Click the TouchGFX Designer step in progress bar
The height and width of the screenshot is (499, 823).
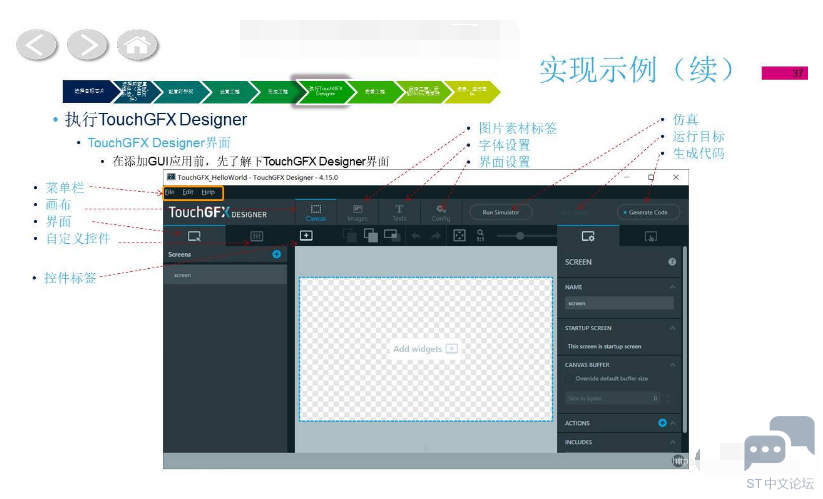325,91
